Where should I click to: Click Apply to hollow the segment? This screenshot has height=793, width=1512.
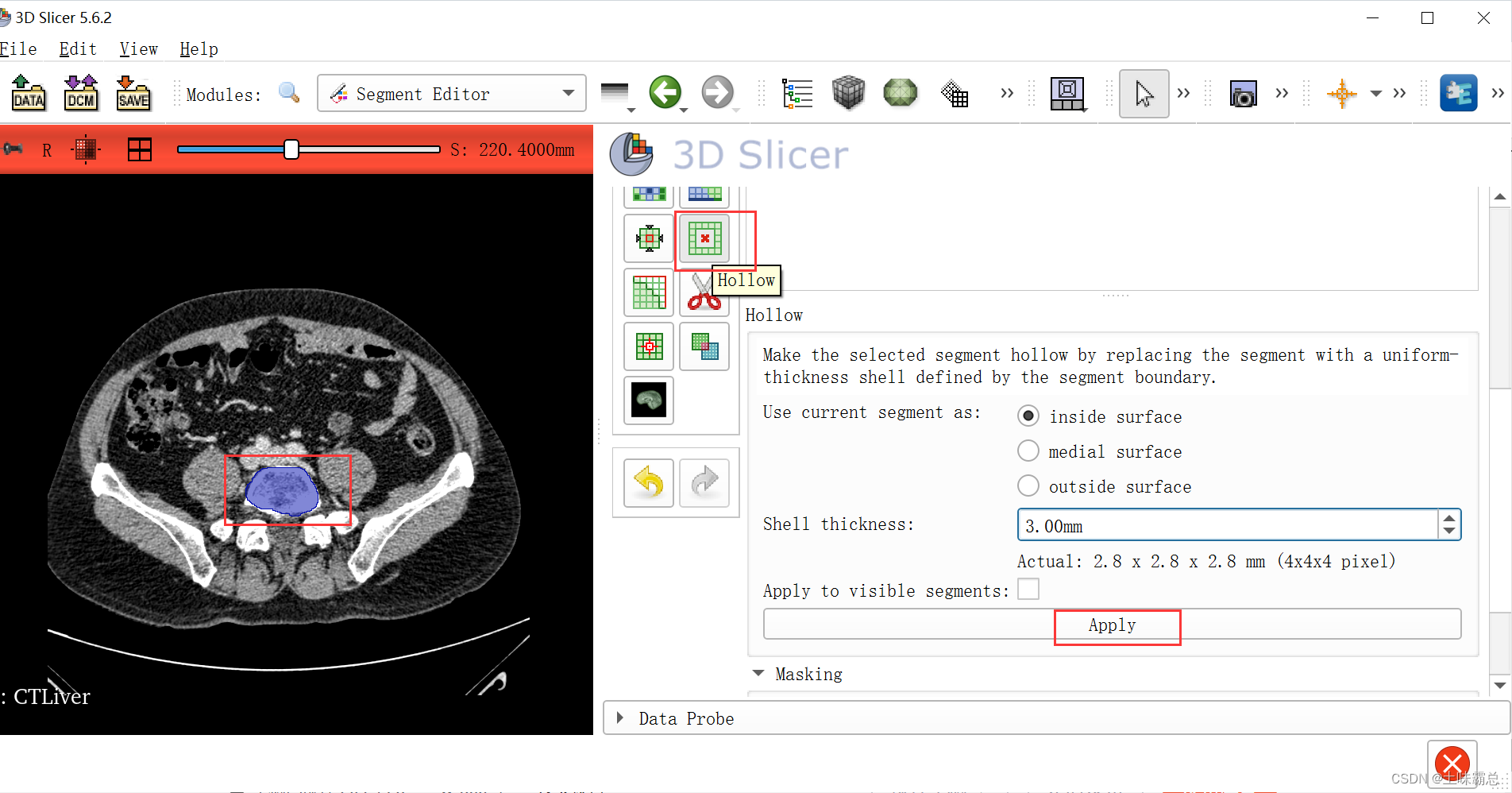pyautogui.click(x=1112, y=625)
